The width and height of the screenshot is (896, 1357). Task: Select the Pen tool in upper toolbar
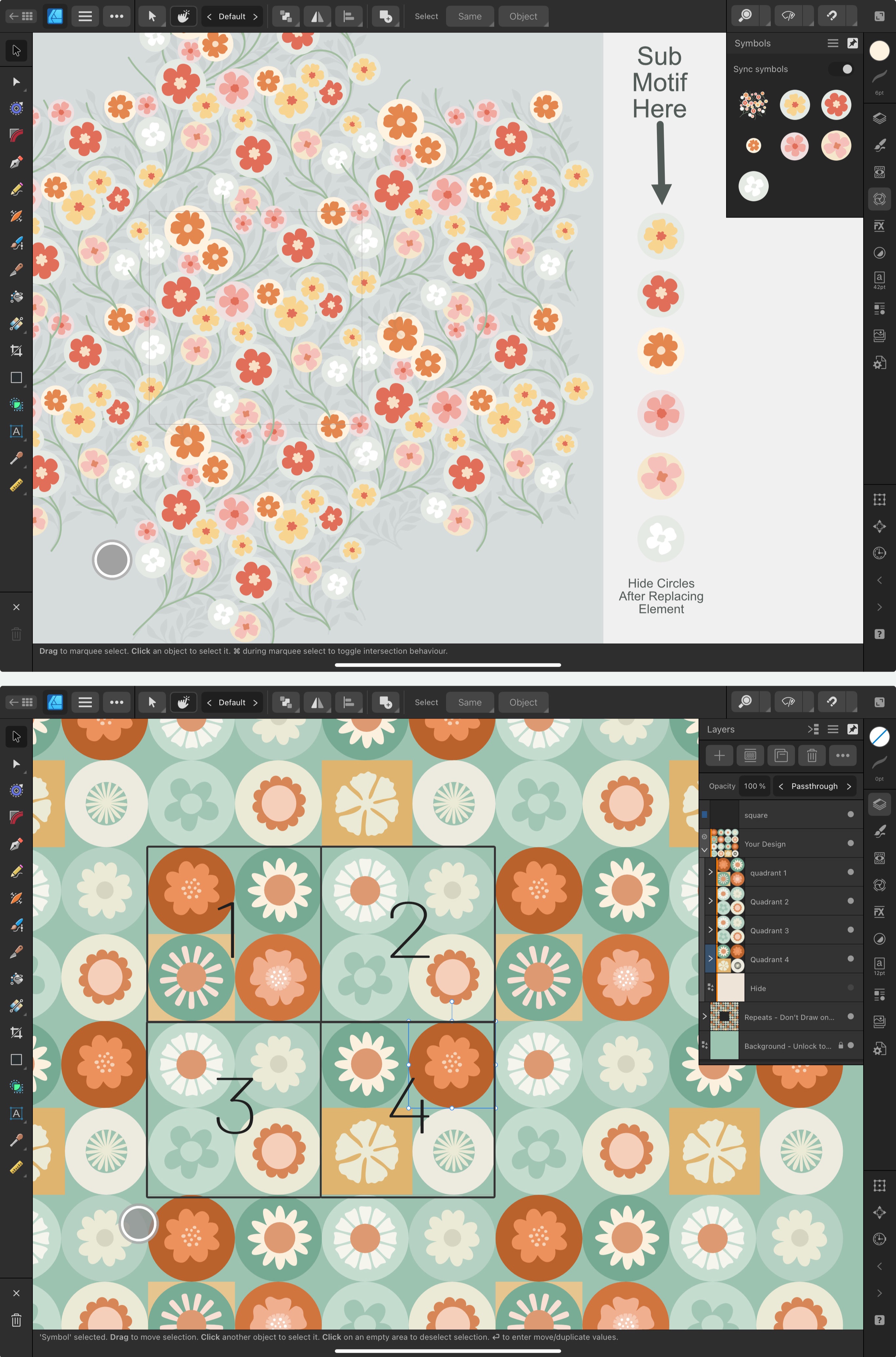click(17, 162)
